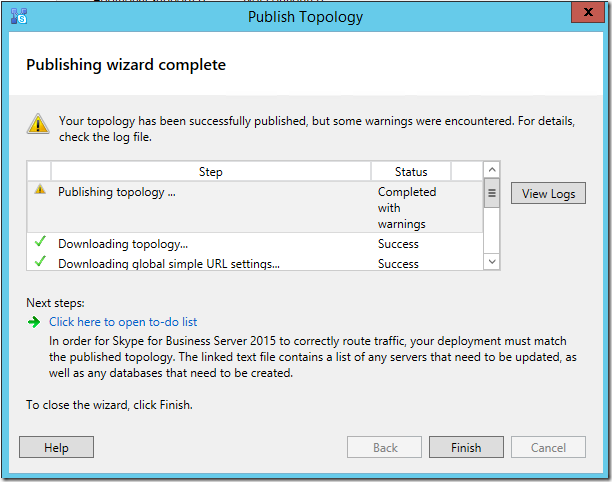Click the step list scroll down arrow
This screenshot has height=482, width=612.
[x=492, y=261]
